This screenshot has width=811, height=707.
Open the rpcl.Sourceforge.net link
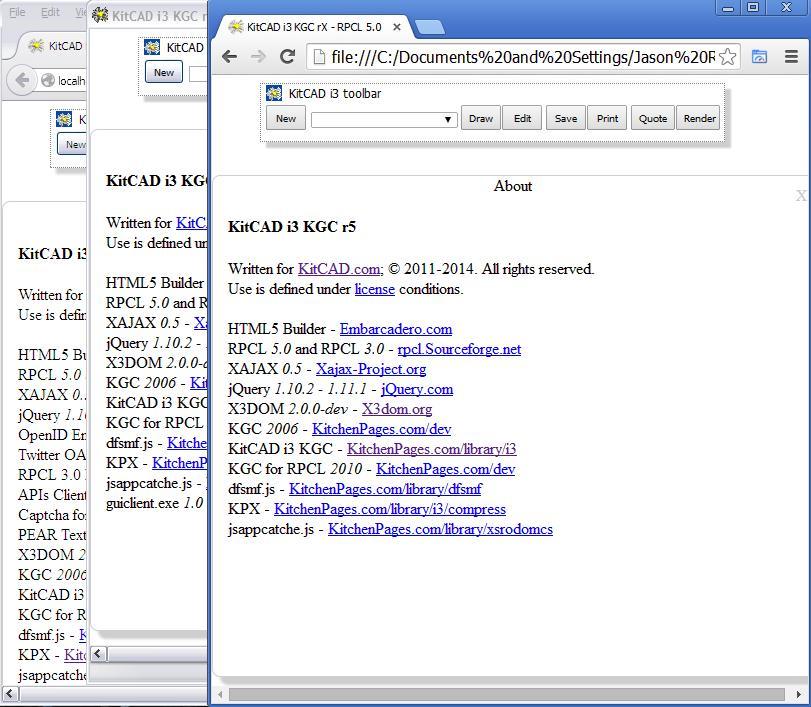pos(459,349)
